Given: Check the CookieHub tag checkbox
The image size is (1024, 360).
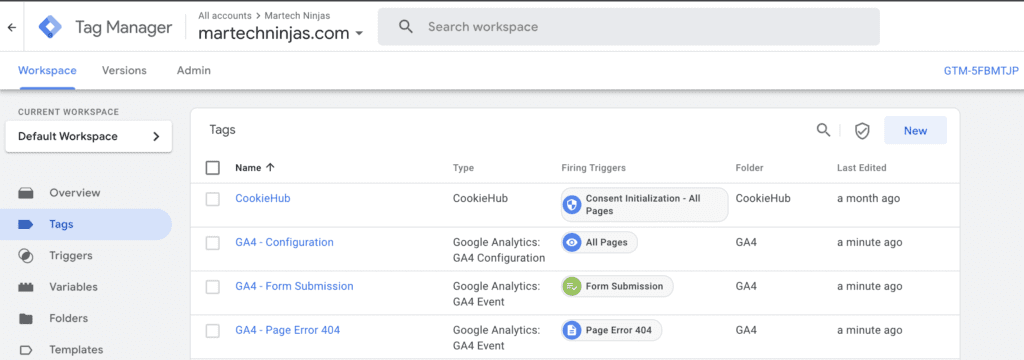Looking at the screenshot, I should point(212,199).
